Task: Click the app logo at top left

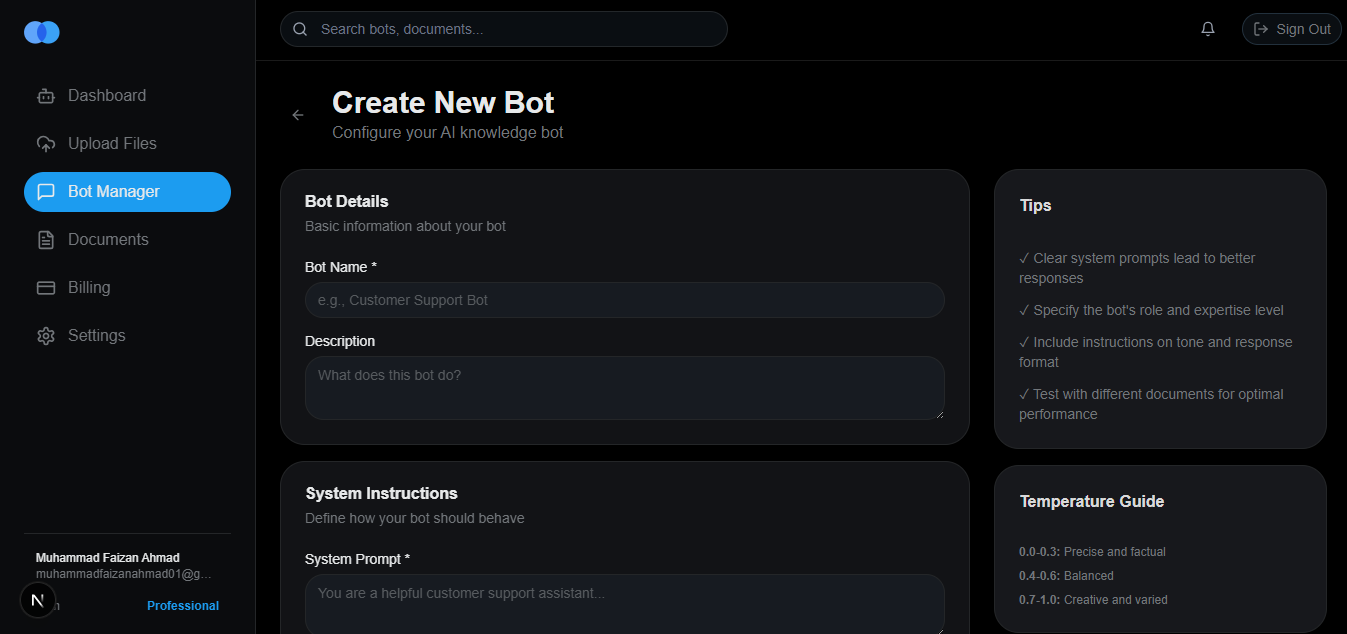Action: click(41, 32)
